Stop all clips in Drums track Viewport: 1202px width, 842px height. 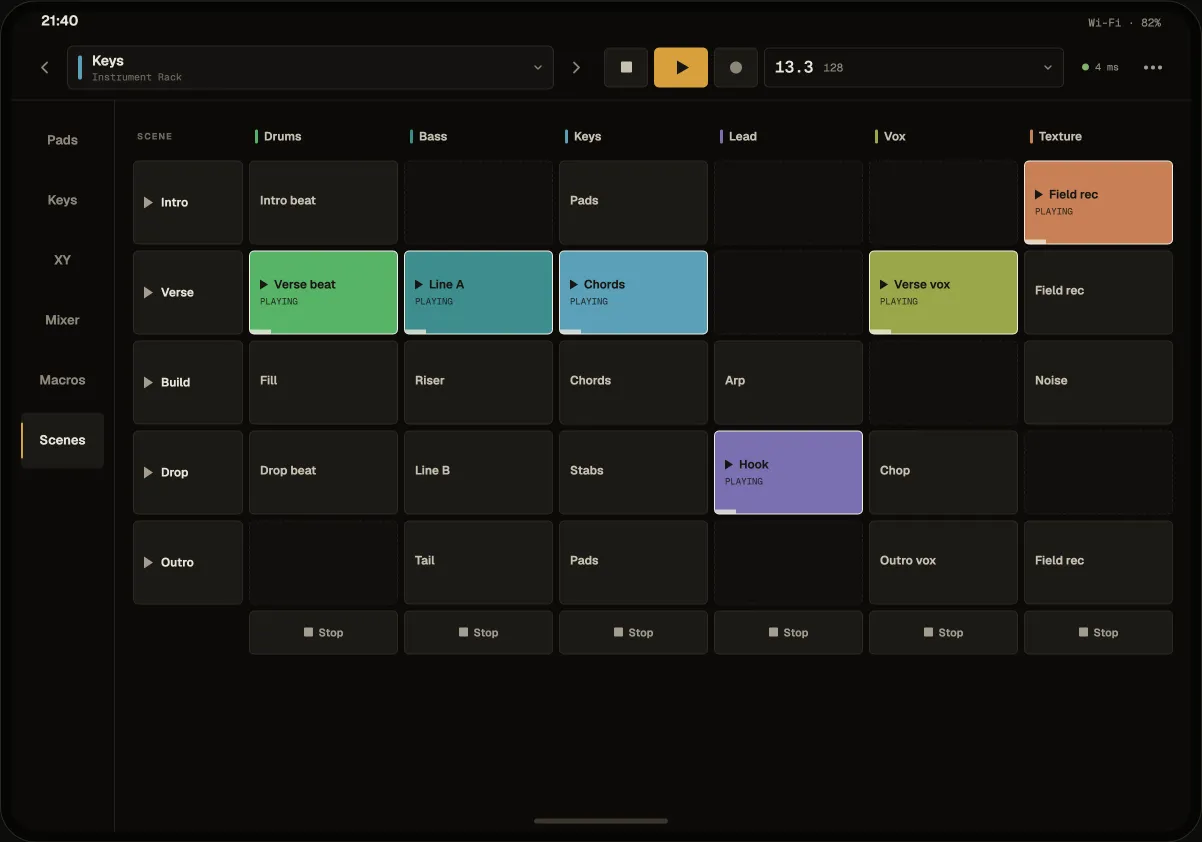(x=323, y=632)
